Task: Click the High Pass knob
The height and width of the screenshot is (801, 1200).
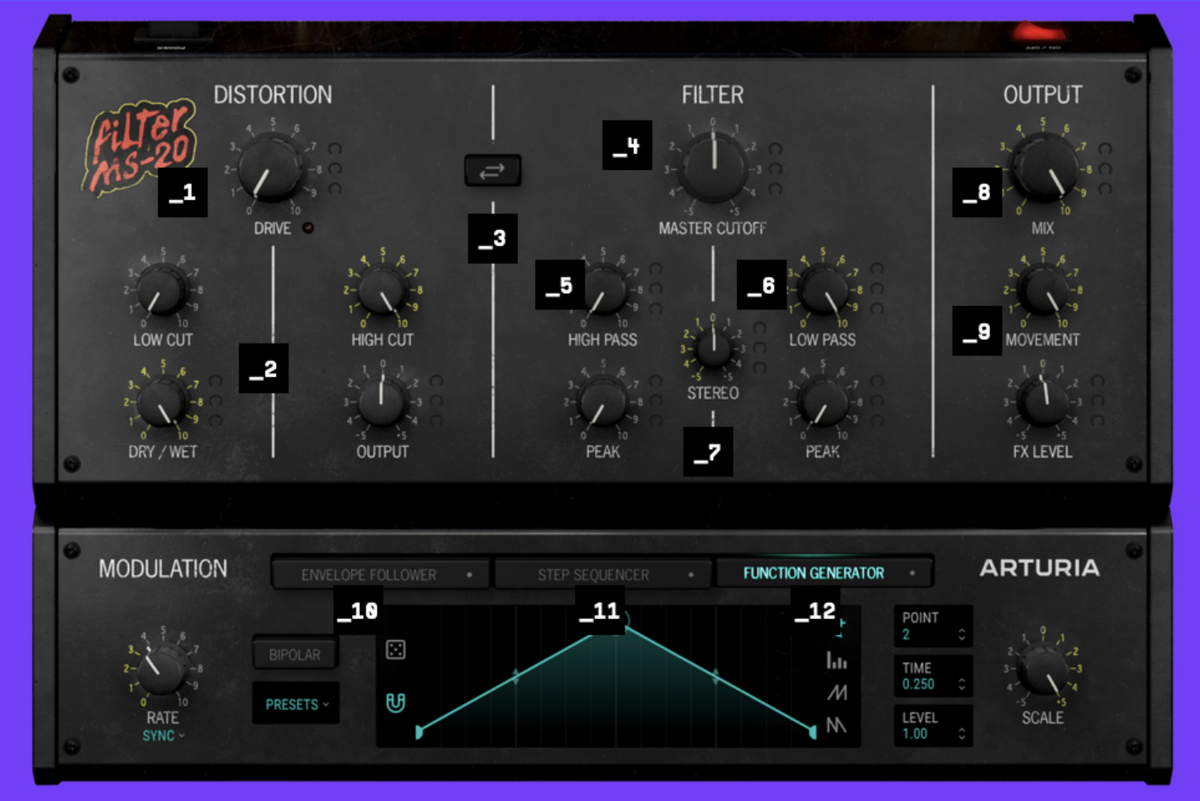Action: click(x=602, y=290)
